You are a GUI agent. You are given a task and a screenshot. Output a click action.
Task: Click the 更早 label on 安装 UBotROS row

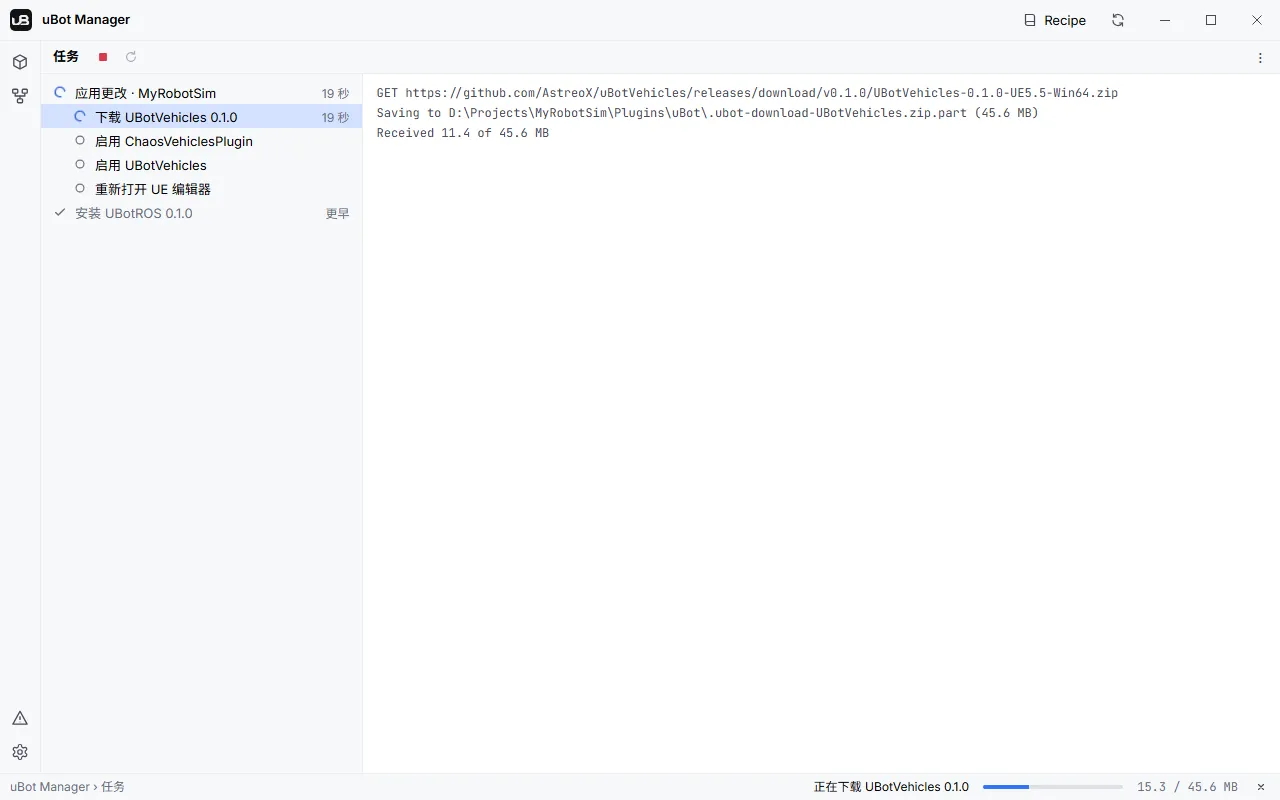[338, 213]
